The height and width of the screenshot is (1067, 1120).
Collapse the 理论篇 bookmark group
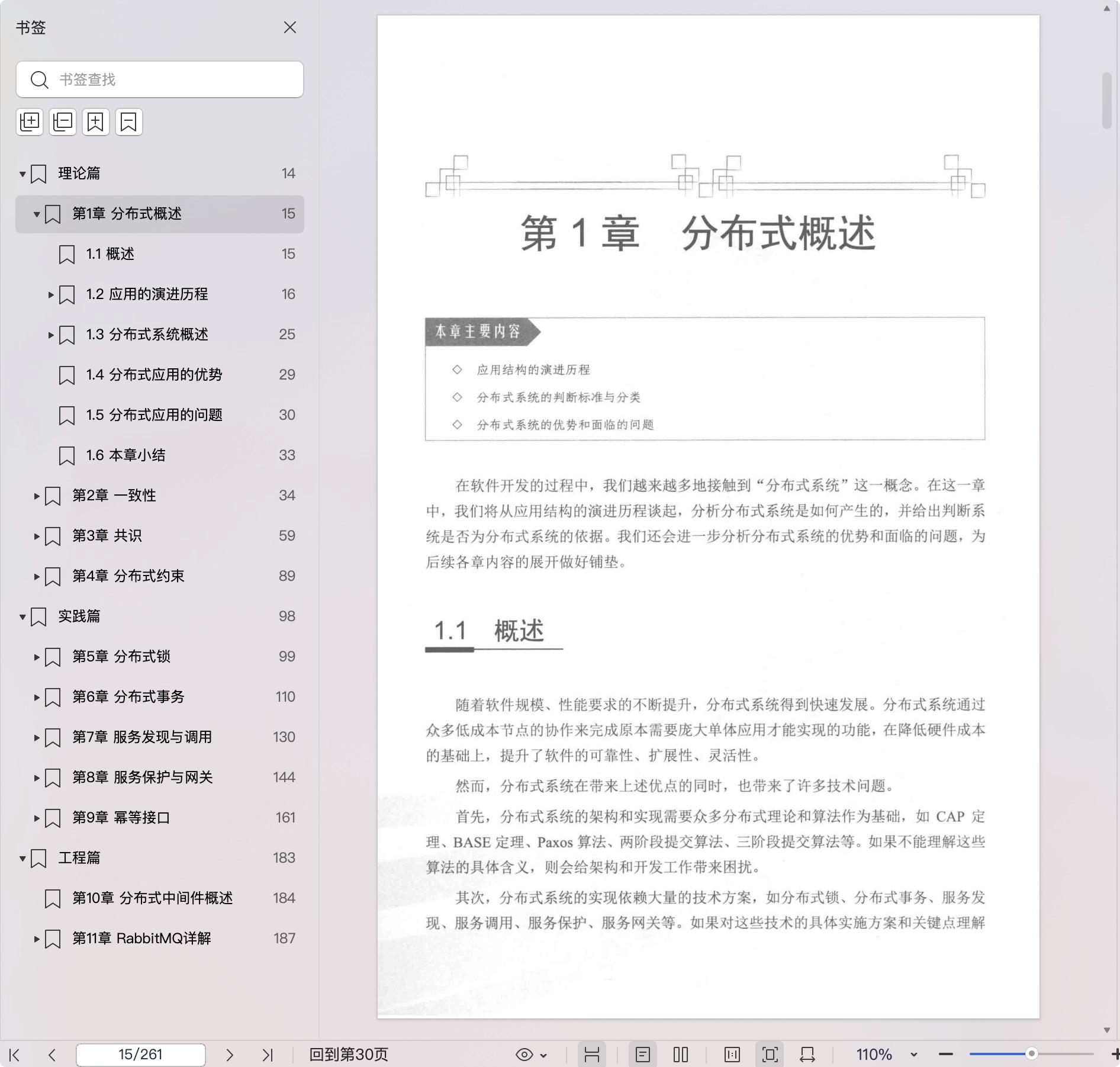(22, 173)
